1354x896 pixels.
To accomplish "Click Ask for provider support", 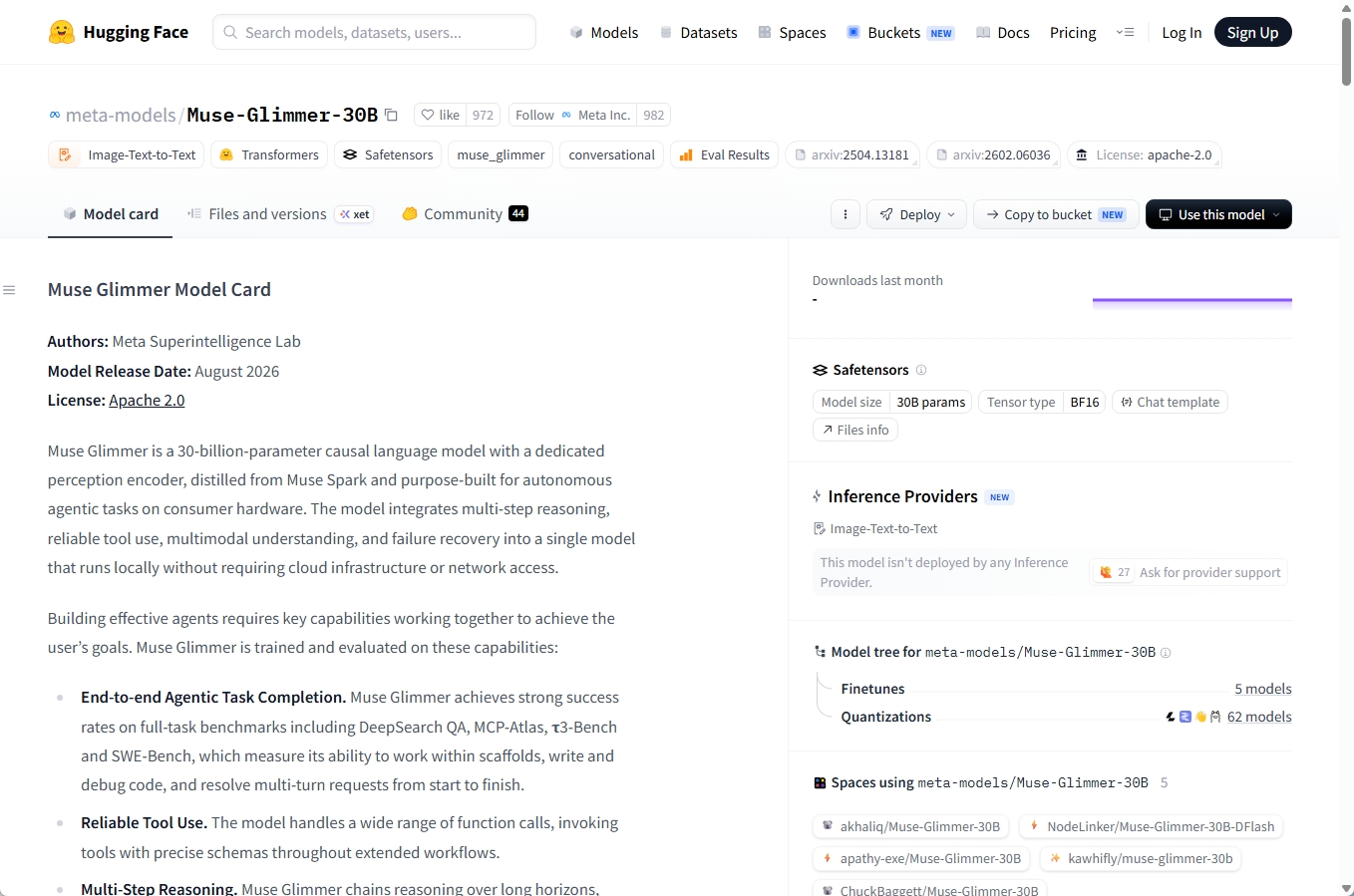I will pyautogui.click(x=1189, y=572).
